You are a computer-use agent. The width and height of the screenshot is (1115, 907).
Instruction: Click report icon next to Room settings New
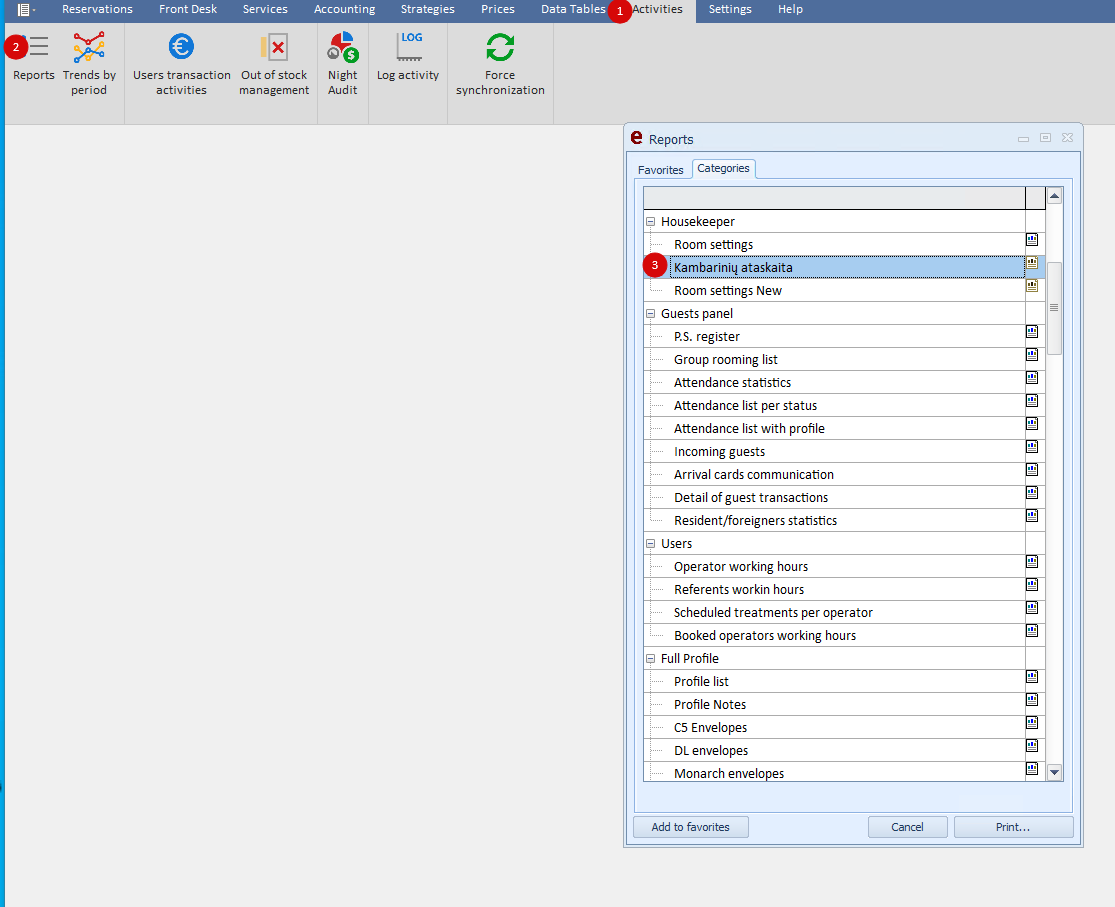tap(1032, 286)
